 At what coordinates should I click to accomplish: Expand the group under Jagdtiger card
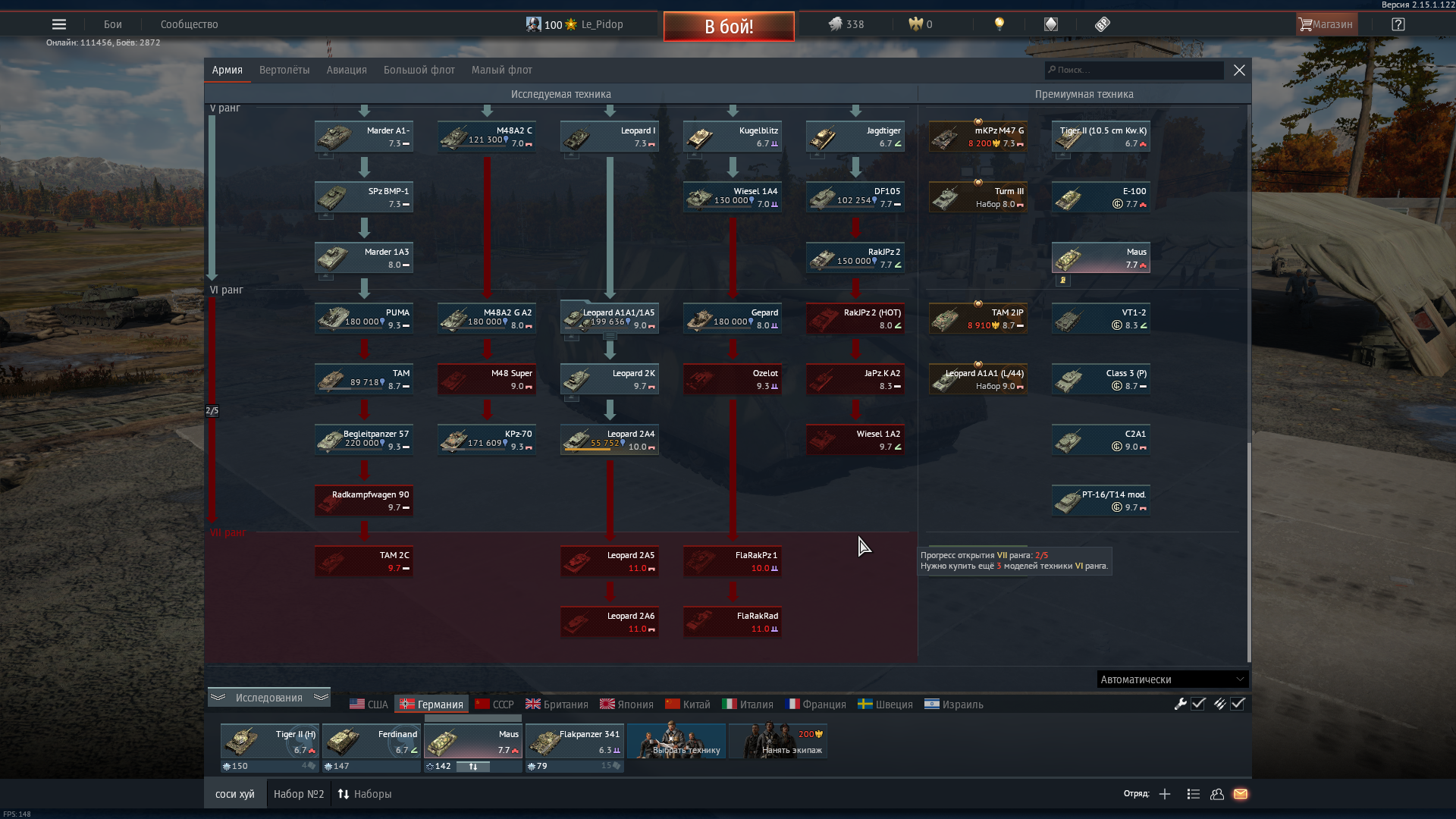(x=817, y=155)
